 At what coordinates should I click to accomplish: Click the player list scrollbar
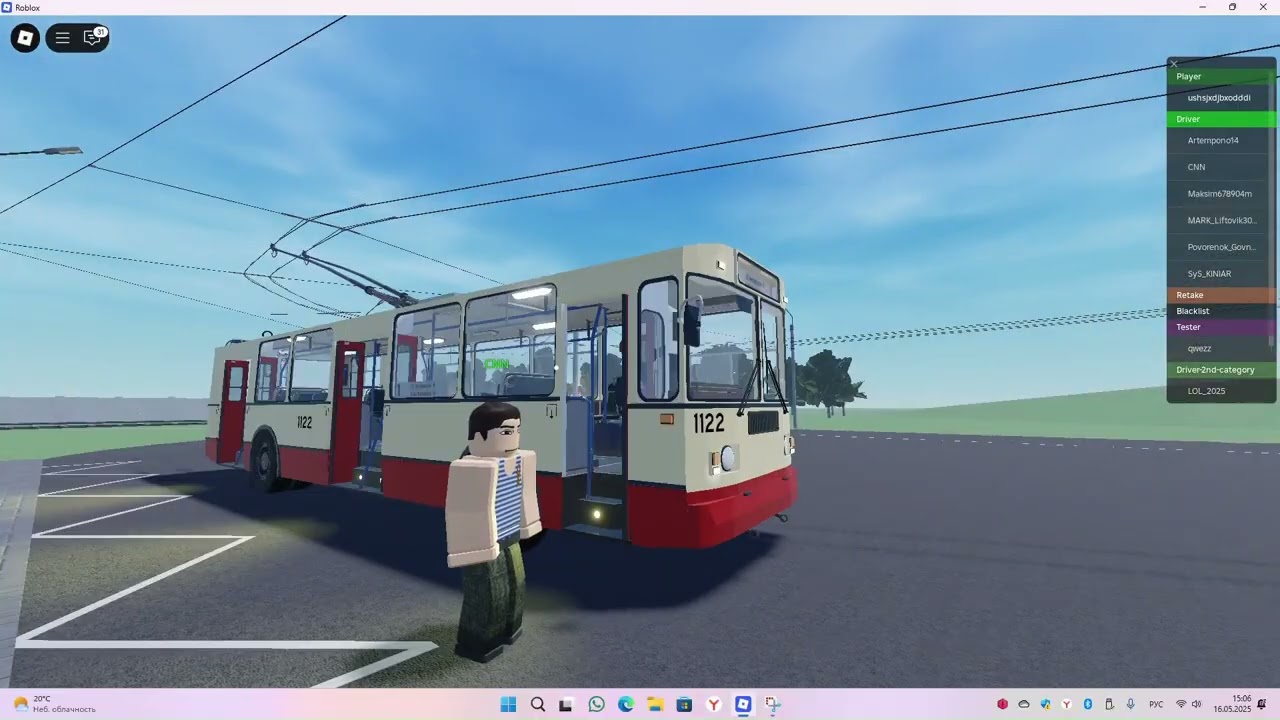click(x=1273, y=208)
